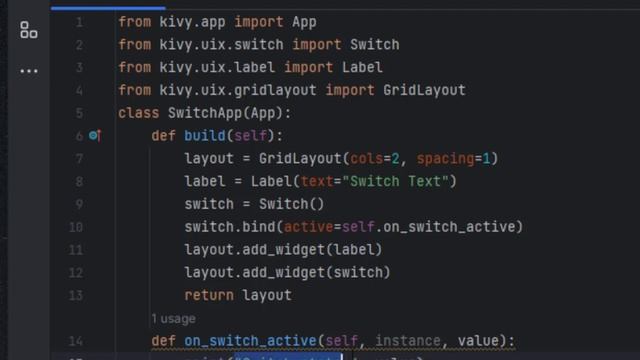Click line number 5 in gutter

[x=79, y=113]
